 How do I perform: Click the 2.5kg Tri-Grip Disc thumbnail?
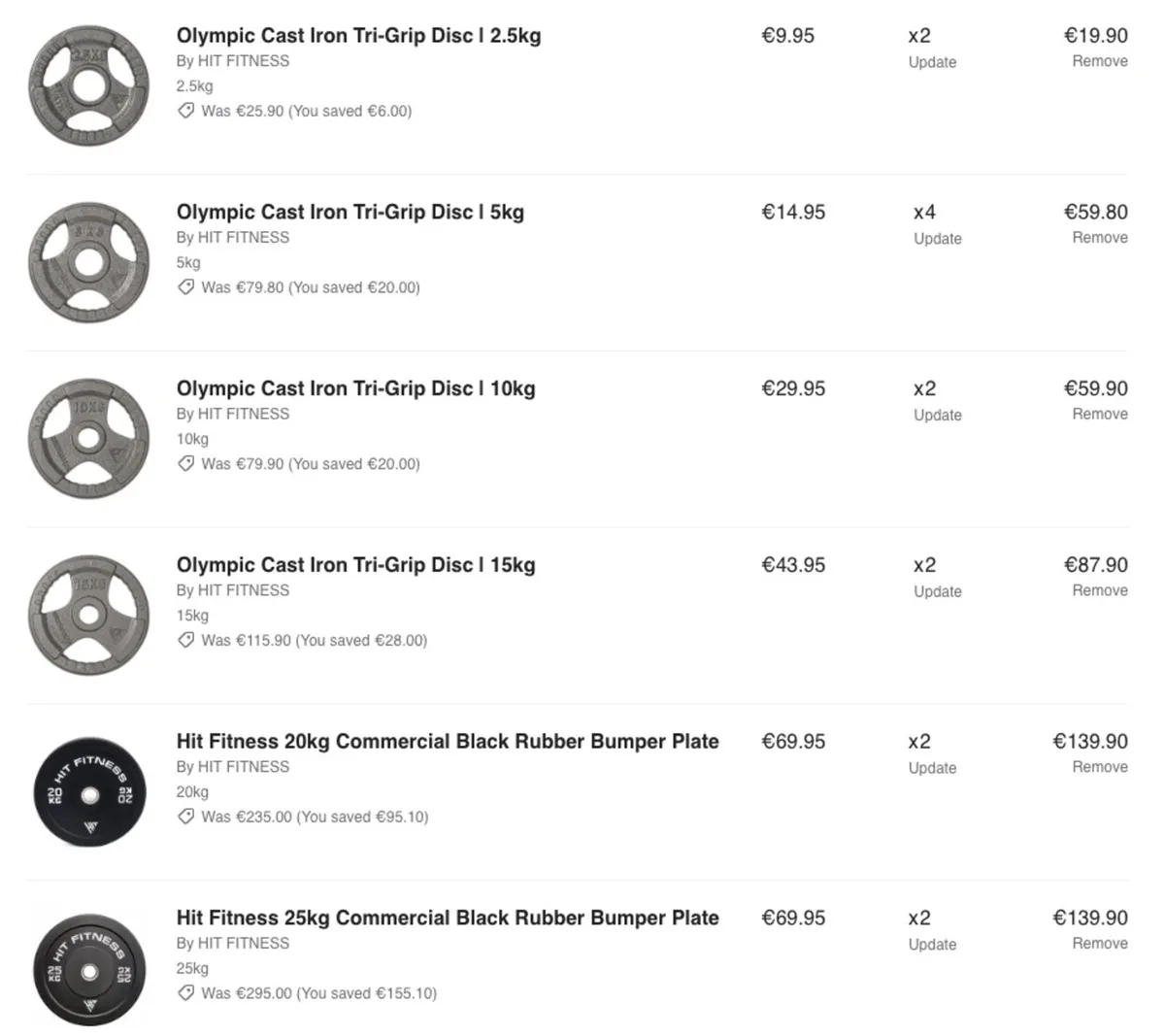point(88,85)
